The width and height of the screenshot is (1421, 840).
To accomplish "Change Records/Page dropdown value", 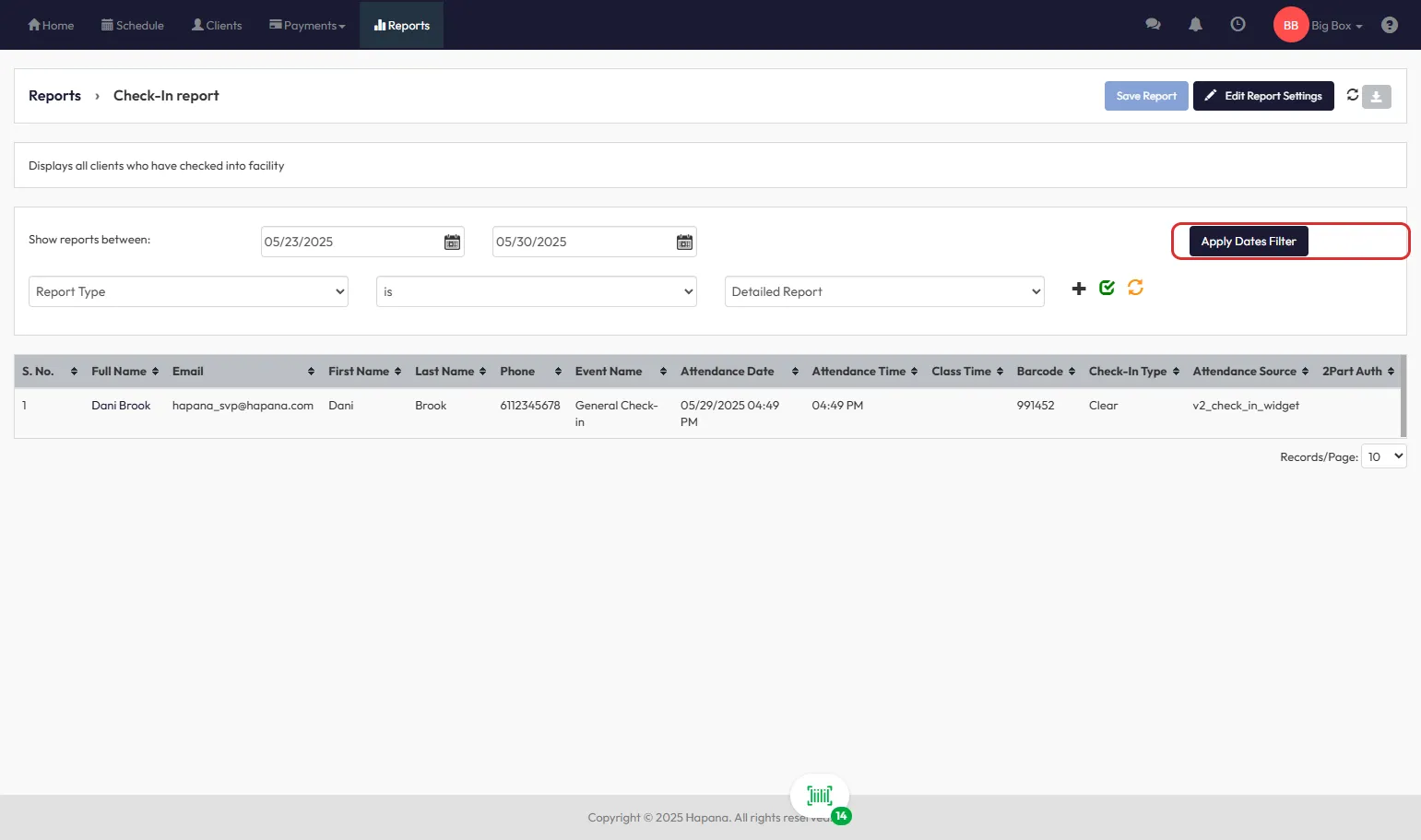I will [1384, 456].
